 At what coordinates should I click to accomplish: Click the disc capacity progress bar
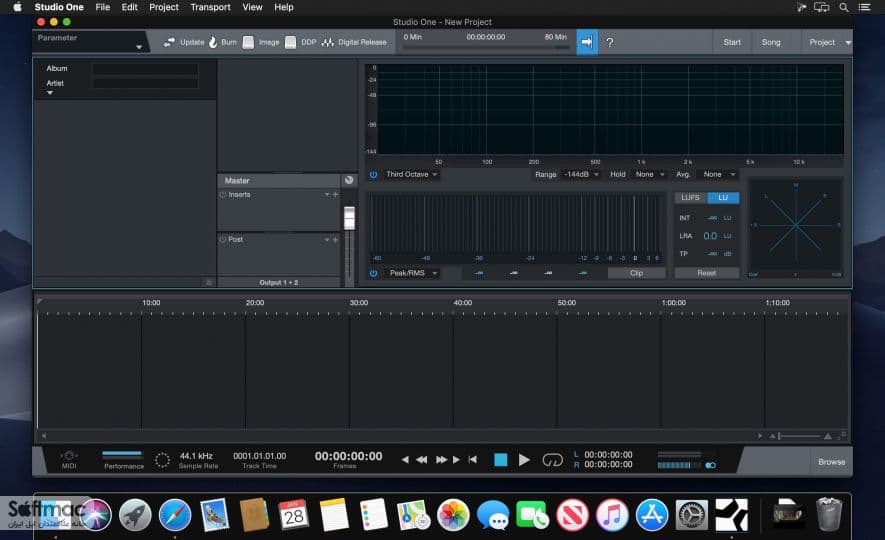tap(485, 49)
